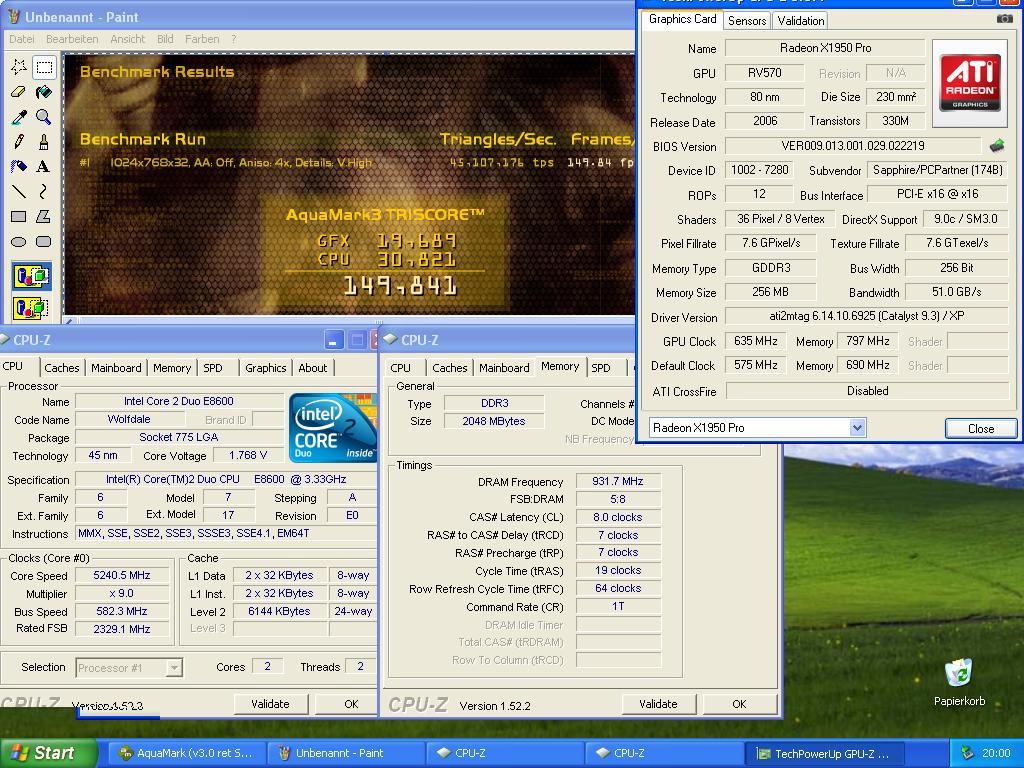This screenshot has height=768, width=1024.
Task: Select the Text tool (letter A)
Action: point(44,167)
